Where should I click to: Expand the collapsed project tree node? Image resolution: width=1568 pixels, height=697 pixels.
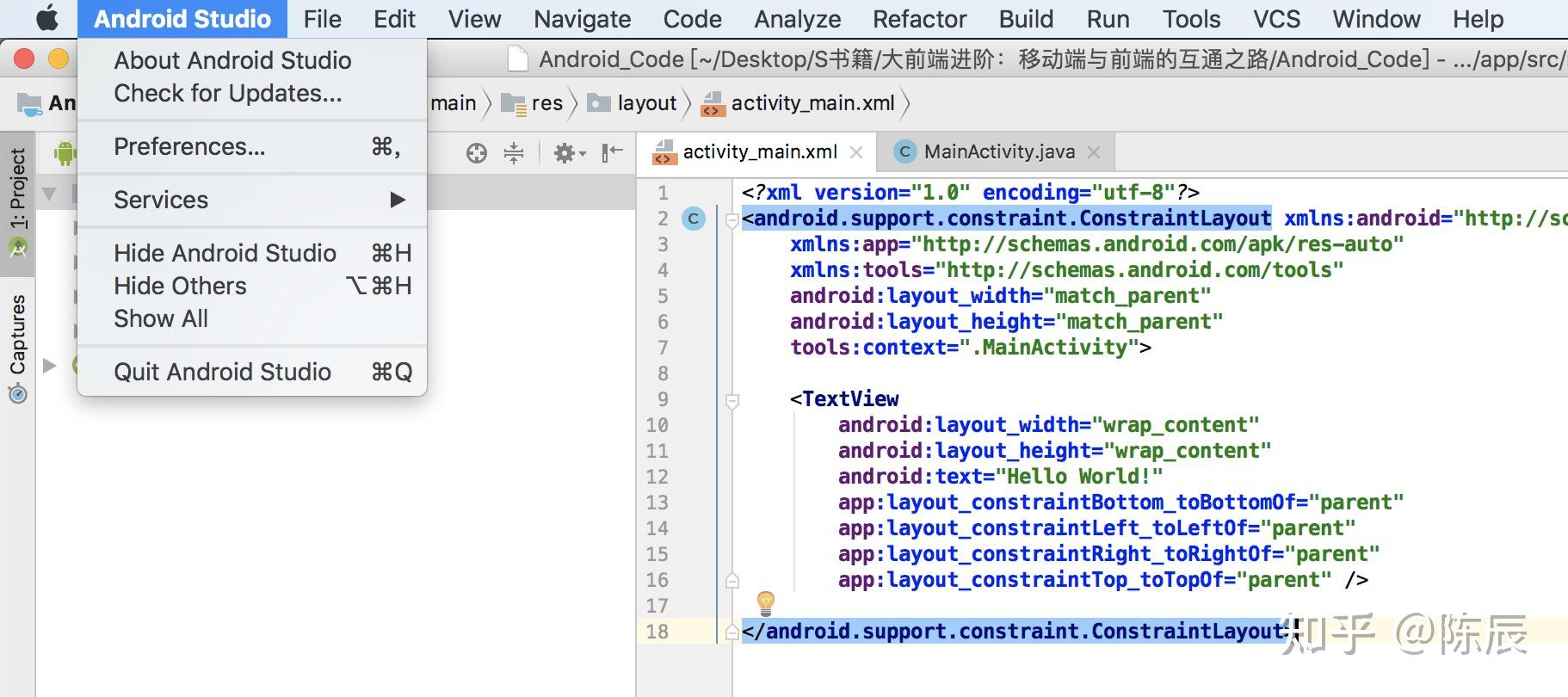point(50,365)
